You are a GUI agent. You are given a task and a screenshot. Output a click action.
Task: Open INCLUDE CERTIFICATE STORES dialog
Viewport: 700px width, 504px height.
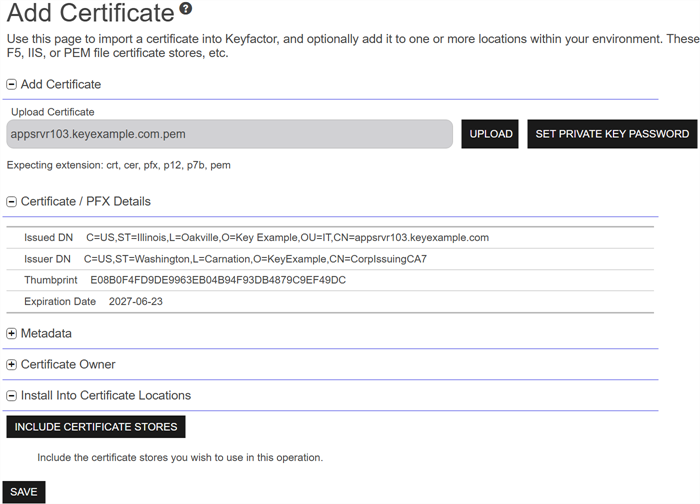[96, 427]
